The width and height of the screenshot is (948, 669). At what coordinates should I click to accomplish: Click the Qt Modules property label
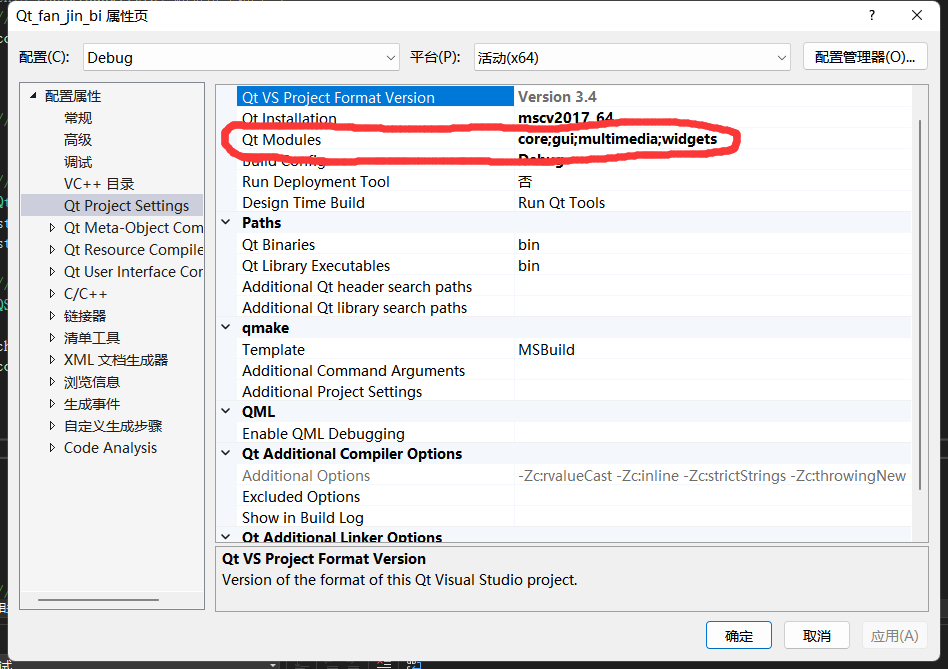coord(281,140)
